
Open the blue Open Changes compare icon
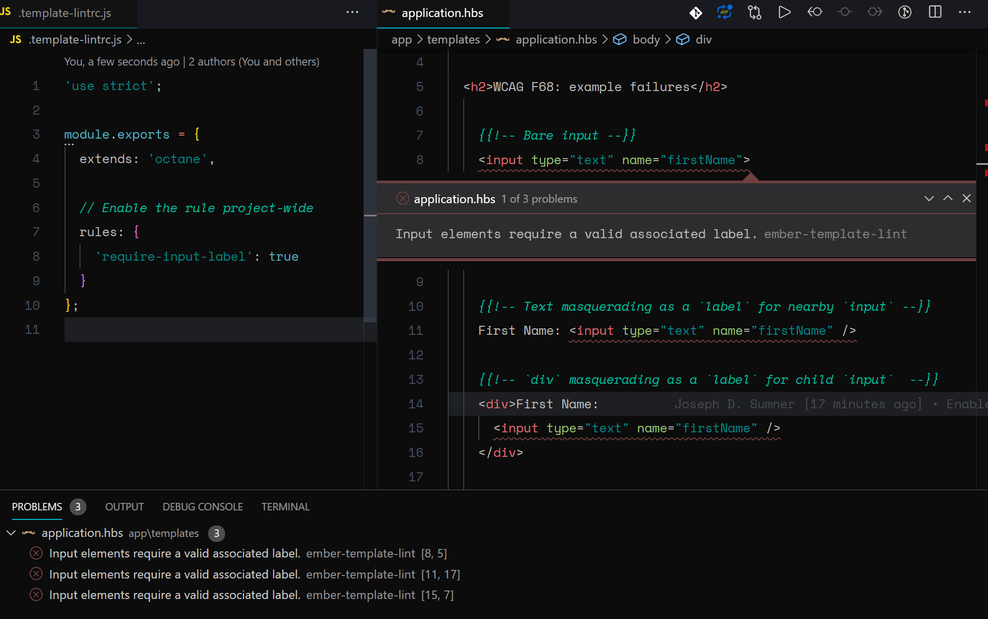click(x=724, y=12)
